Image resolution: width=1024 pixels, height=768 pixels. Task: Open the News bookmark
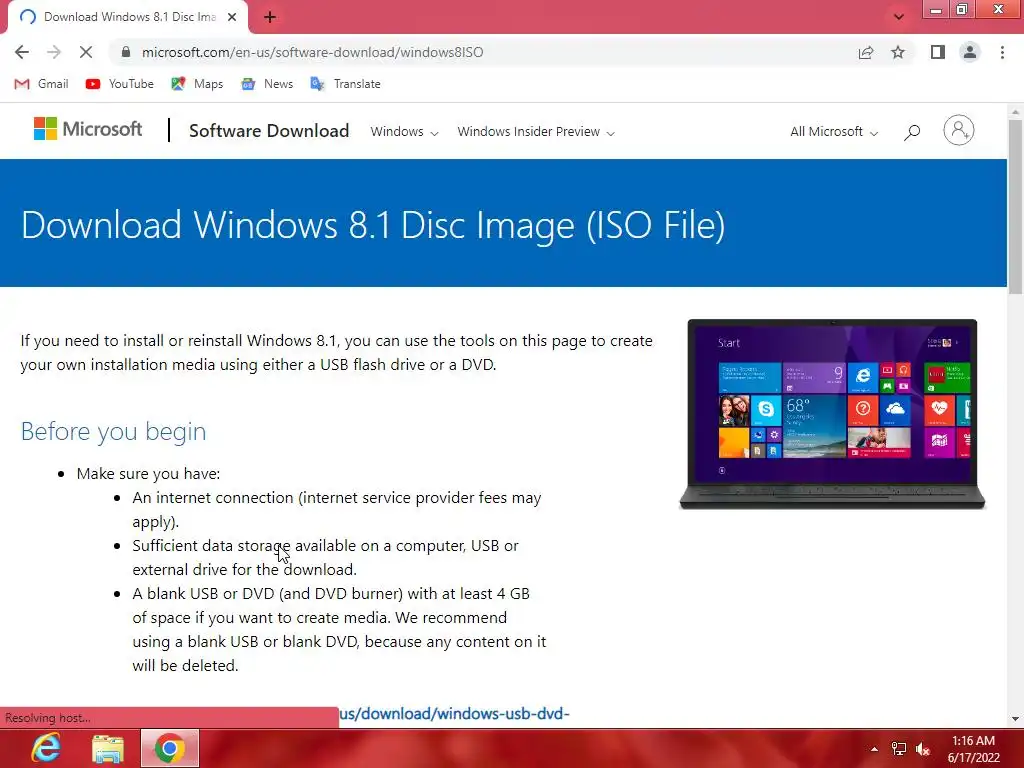tap(266, 84)
